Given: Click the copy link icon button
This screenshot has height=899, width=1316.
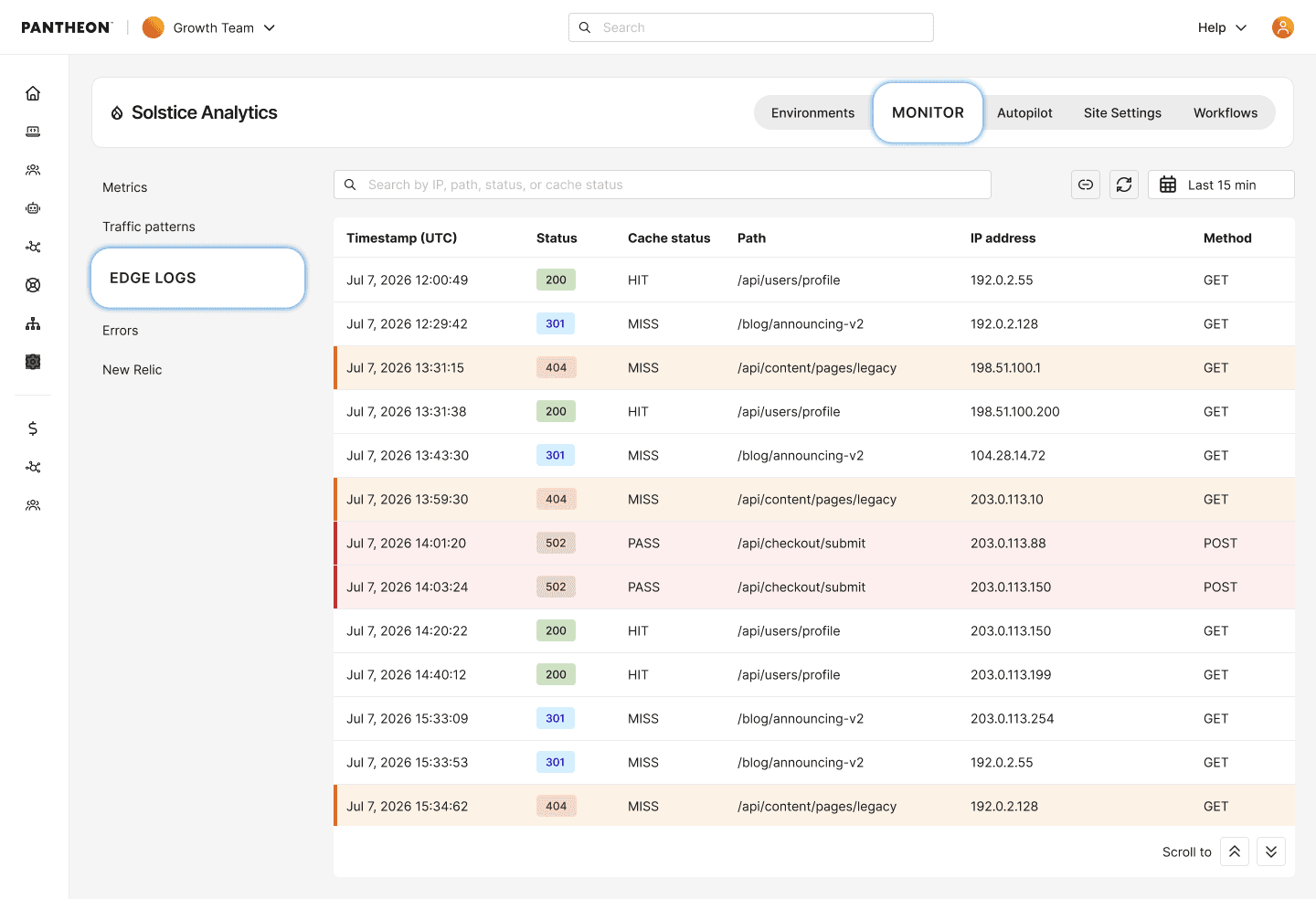Looking at the screenshot, I should (1086, 185).
